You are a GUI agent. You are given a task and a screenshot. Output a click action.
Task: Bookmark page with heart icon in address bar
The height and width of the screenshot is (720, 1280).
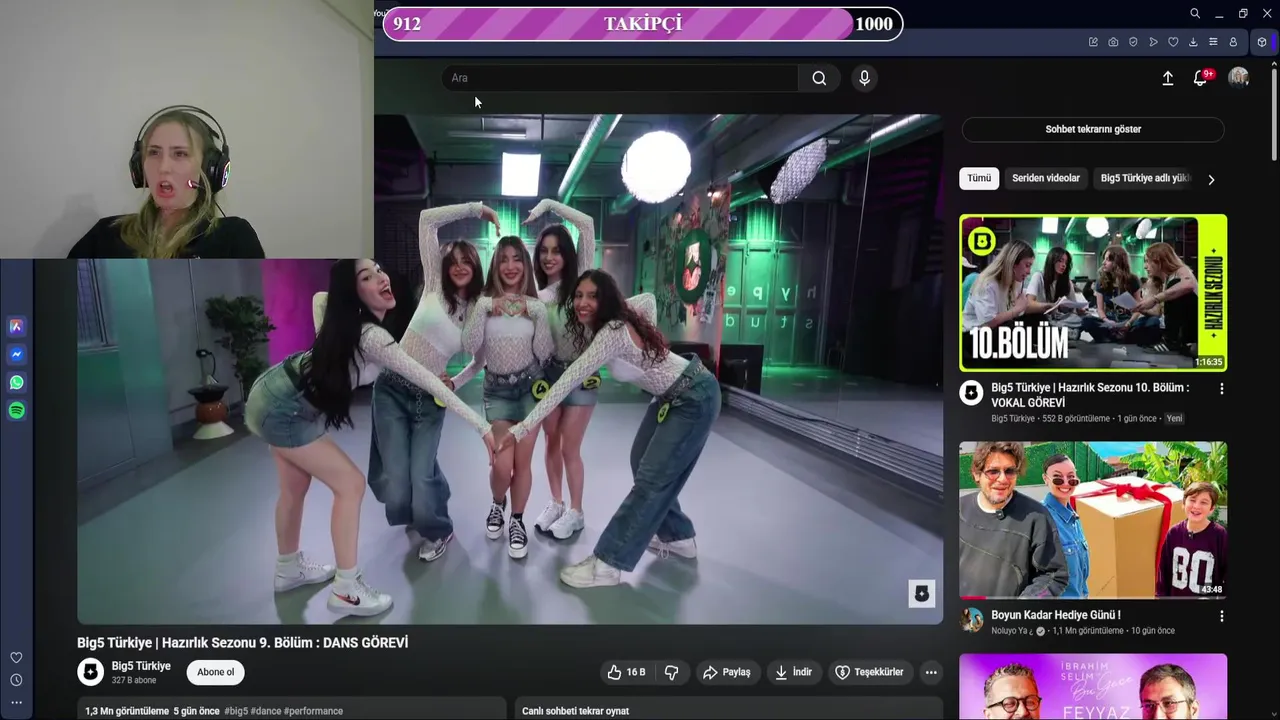[1173, 42]
